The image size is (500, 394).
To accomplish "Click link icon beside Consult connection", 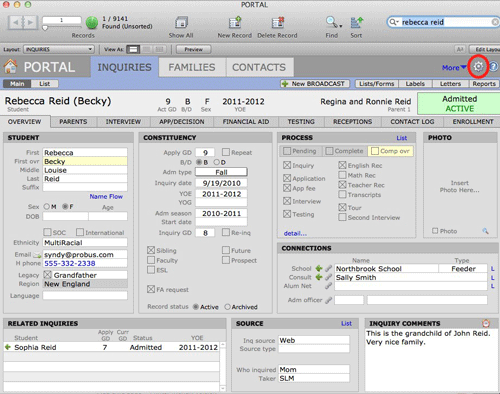I will click(x=328, y=277).
